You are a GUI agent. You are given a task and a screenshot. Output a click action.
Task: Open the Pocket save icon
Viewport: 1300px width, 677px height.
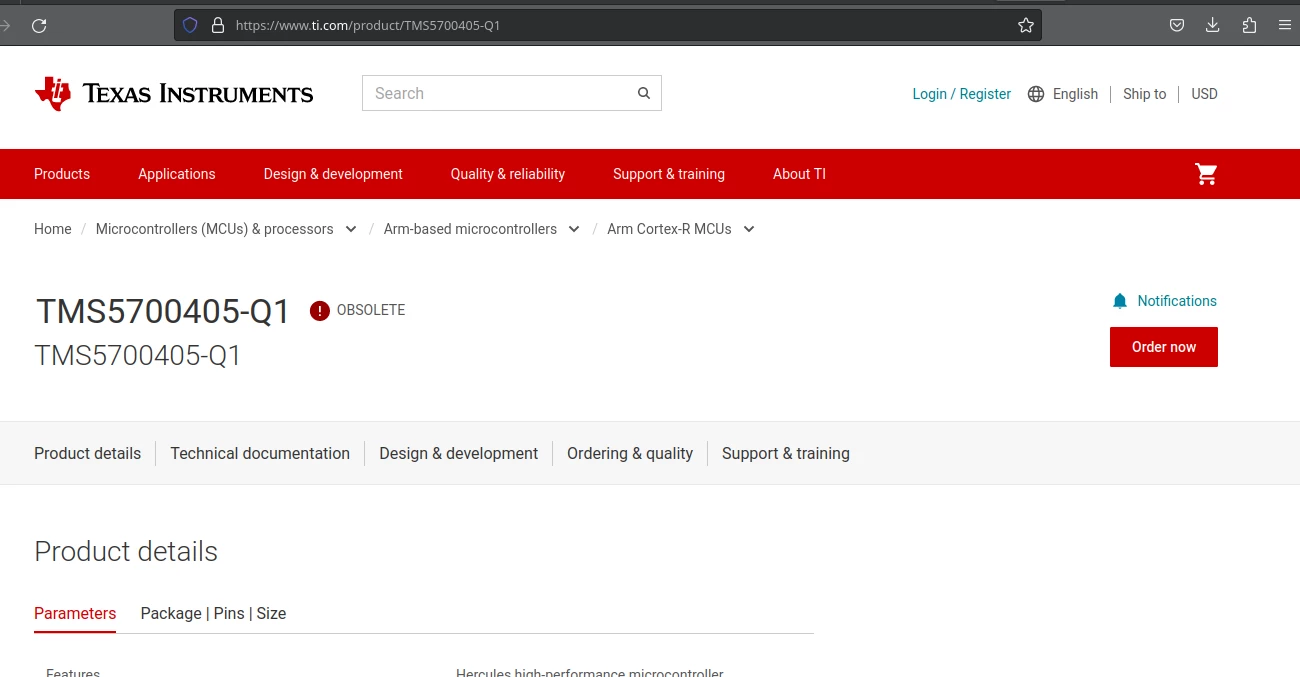1177,26
